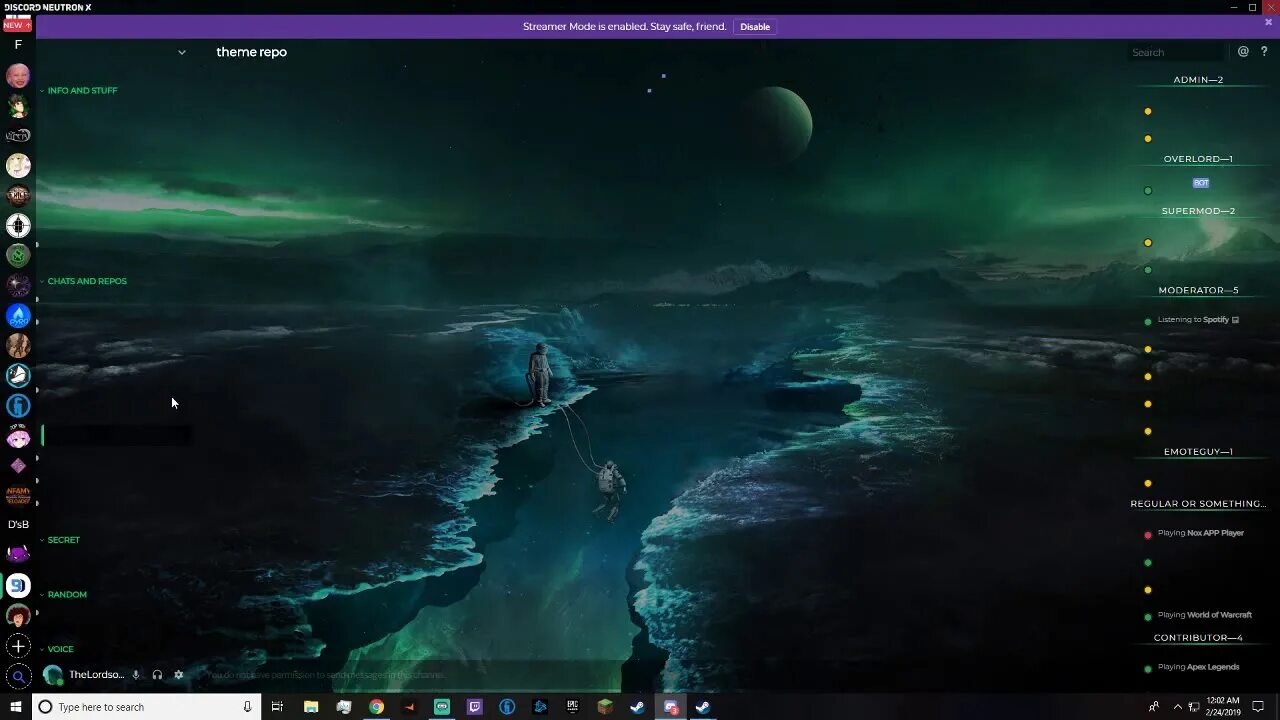Screen dimensions: 1280x720
Task: Click the Discord taskbar icon with badge
Action: (x=671, y=707)
